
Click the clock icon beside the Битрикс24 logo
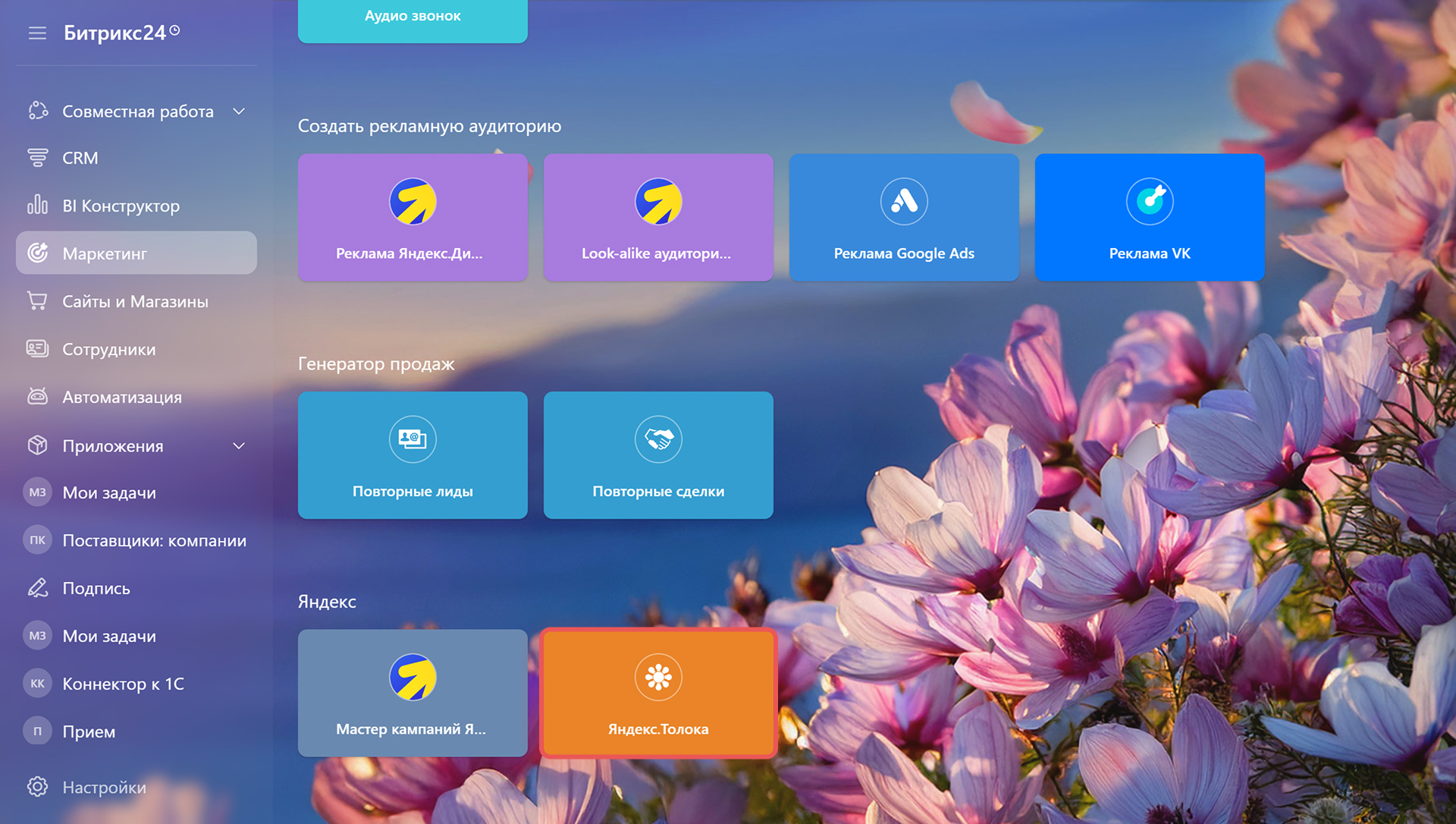[175, 30]
